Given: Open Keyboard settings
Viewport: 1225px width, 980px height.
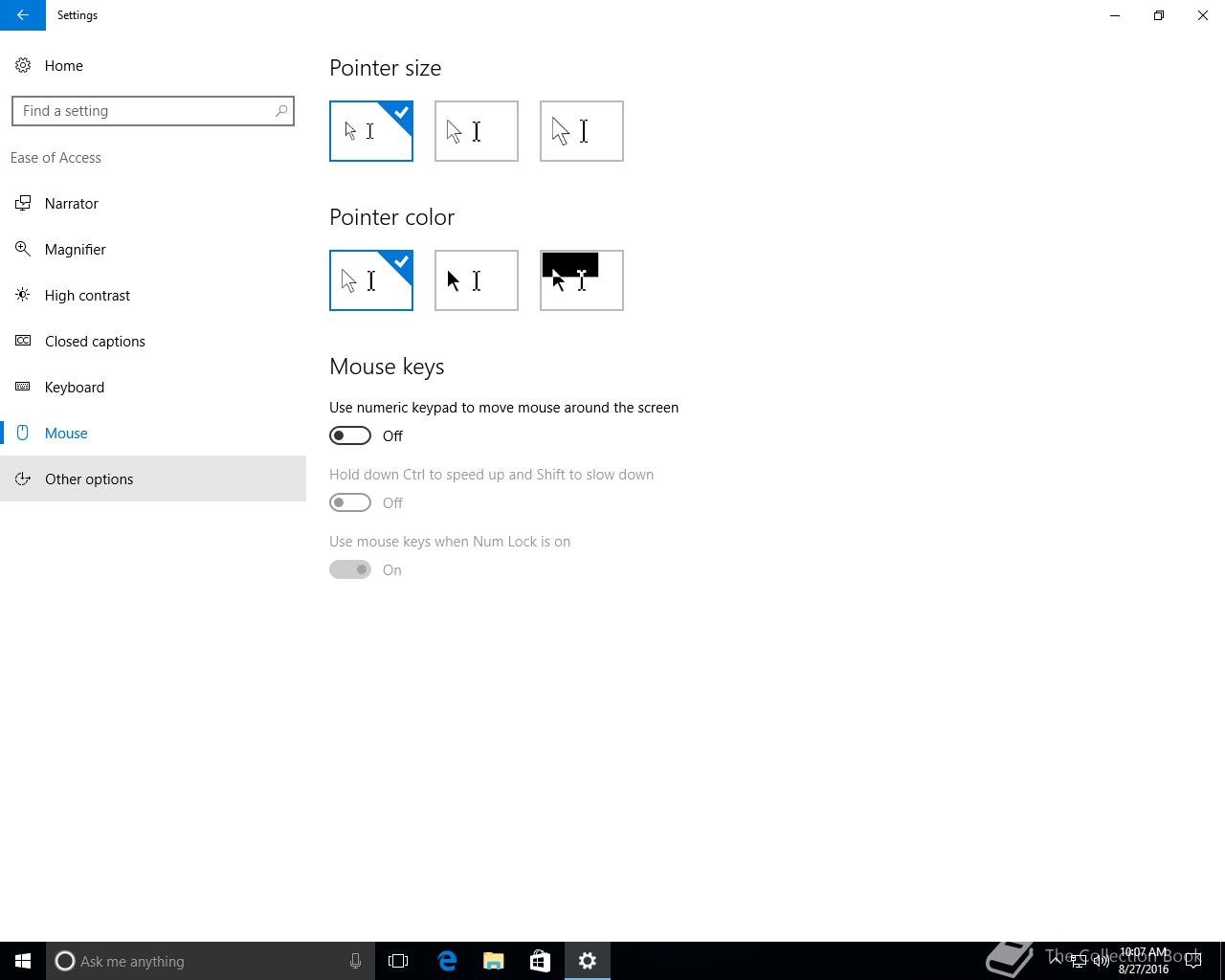Looking at the screenshot, I should (153, 387).
